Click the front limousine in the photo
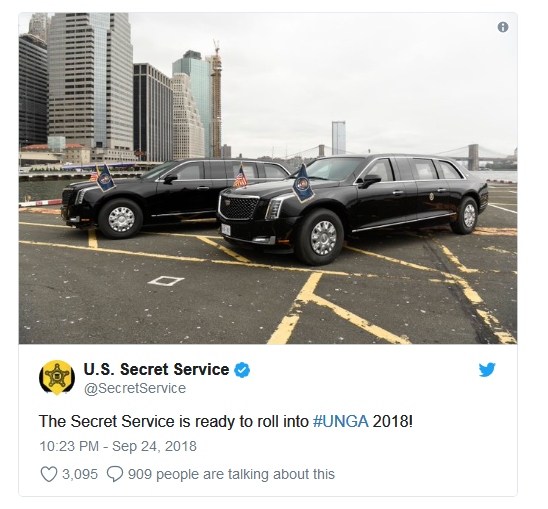 pos(351,206)
